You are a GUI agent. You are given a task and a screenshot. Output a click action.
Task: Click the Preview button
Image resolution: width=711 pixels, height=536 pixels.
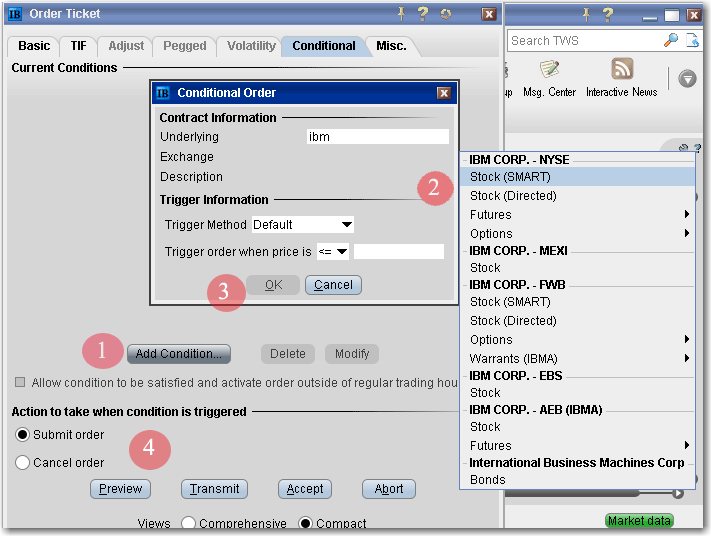tap(120, 489)
